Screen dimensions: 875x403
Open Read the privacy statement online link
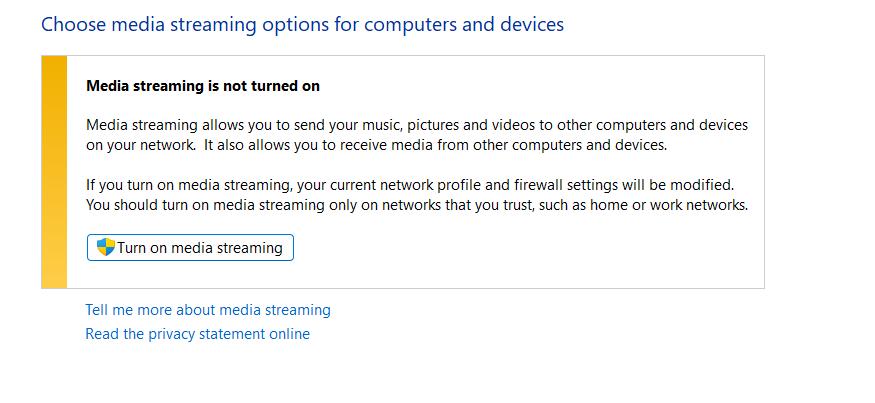pyautogui.click(x=197, y=334)
